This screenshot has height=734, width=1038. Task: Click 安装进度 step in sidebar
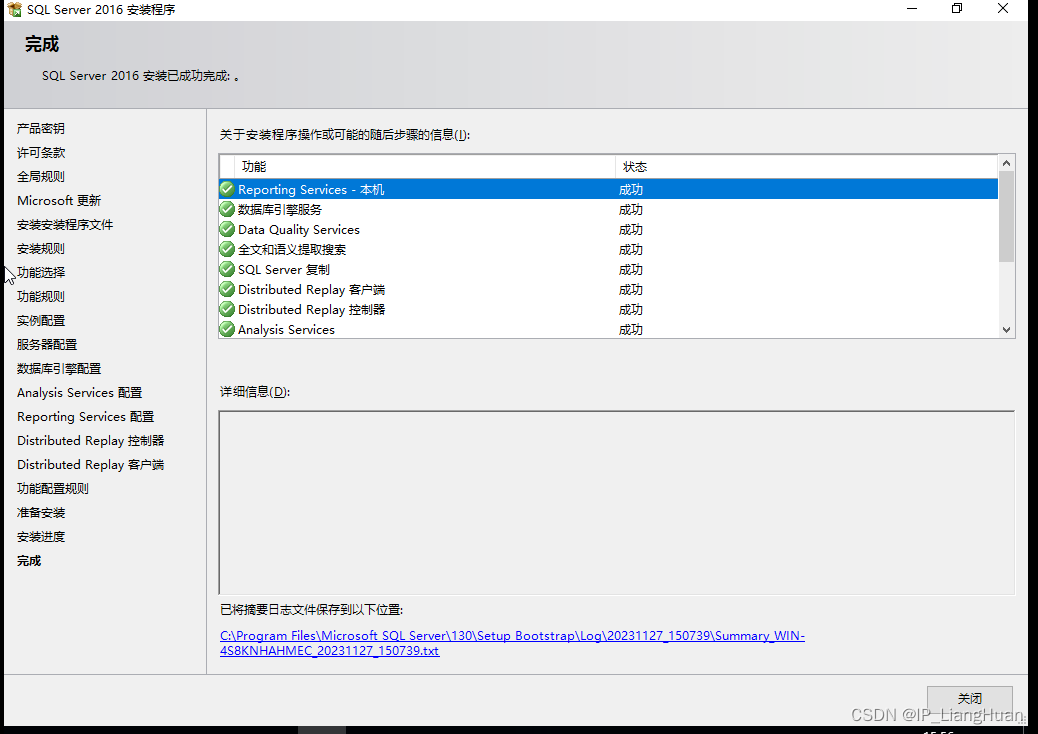point(41,536)
